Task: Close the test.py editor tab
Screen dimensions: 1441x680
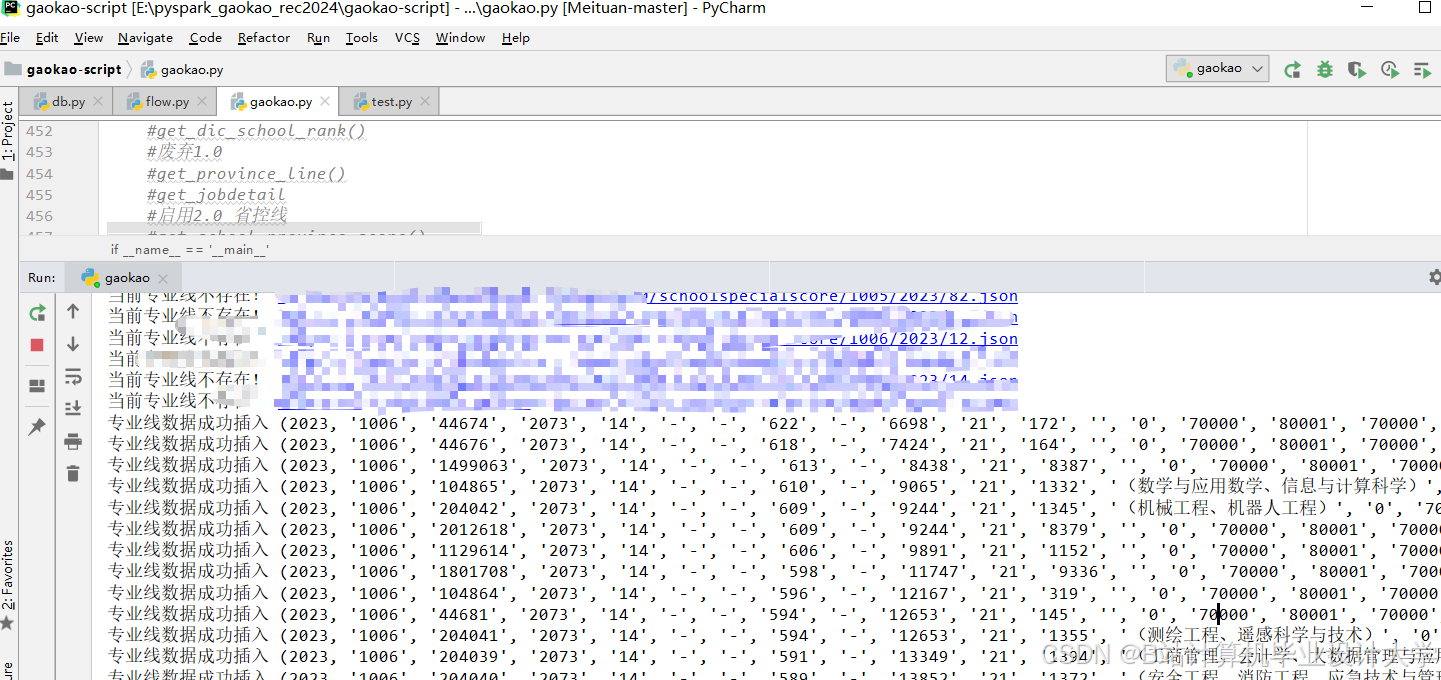Action: 425,102
